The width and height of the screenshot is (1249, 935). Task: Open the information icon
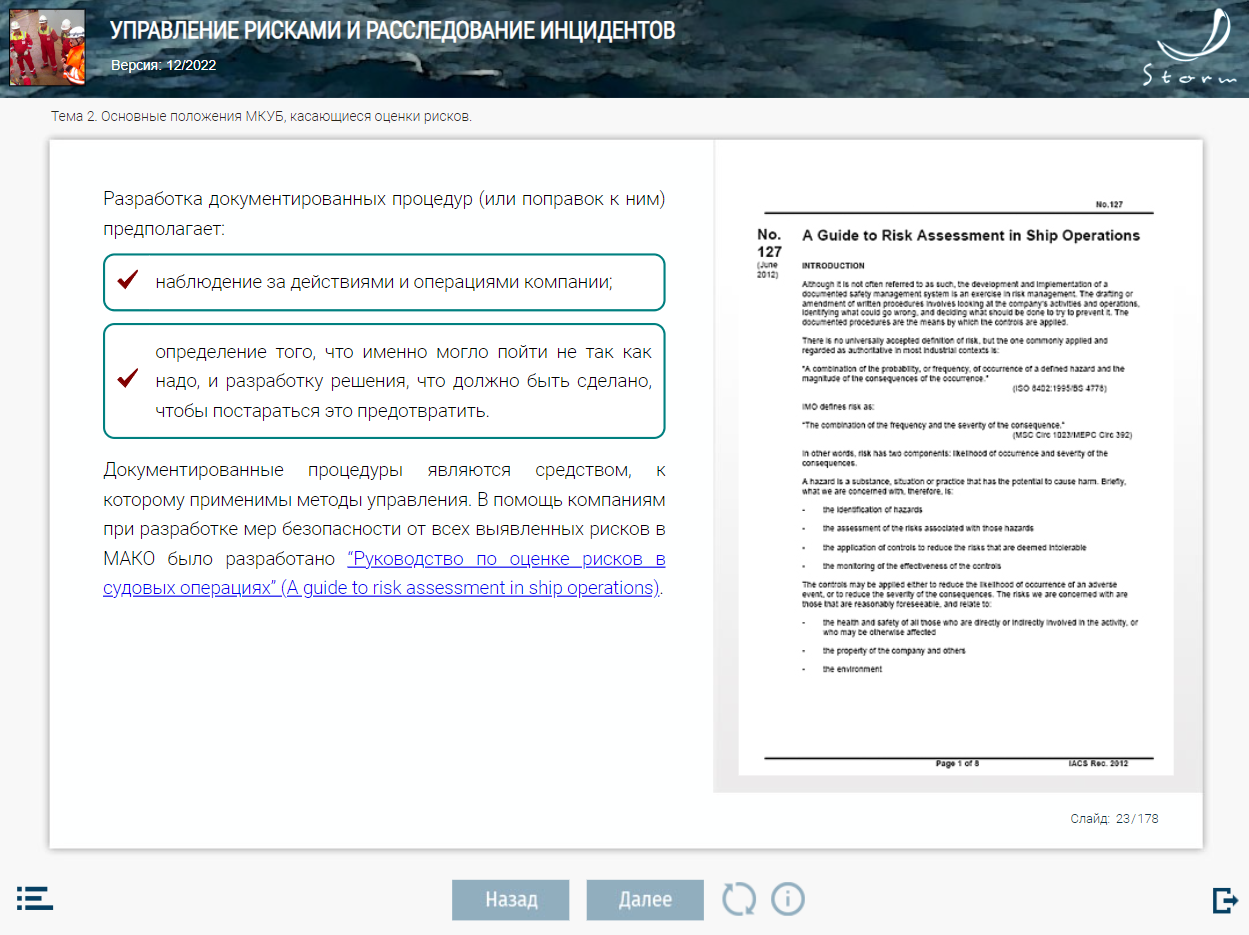pyautogui.click(x=788, y=899)
